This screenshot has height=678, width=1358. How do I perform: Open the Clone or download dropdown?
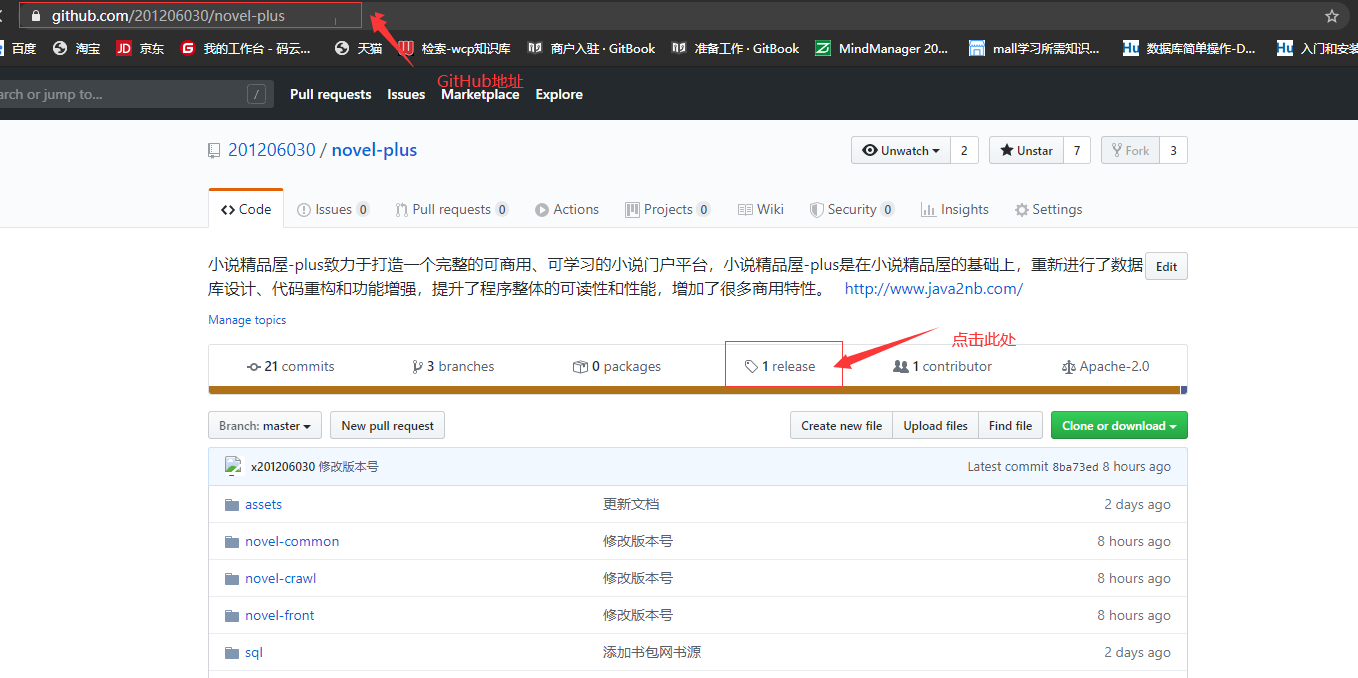coord(1118,426)
